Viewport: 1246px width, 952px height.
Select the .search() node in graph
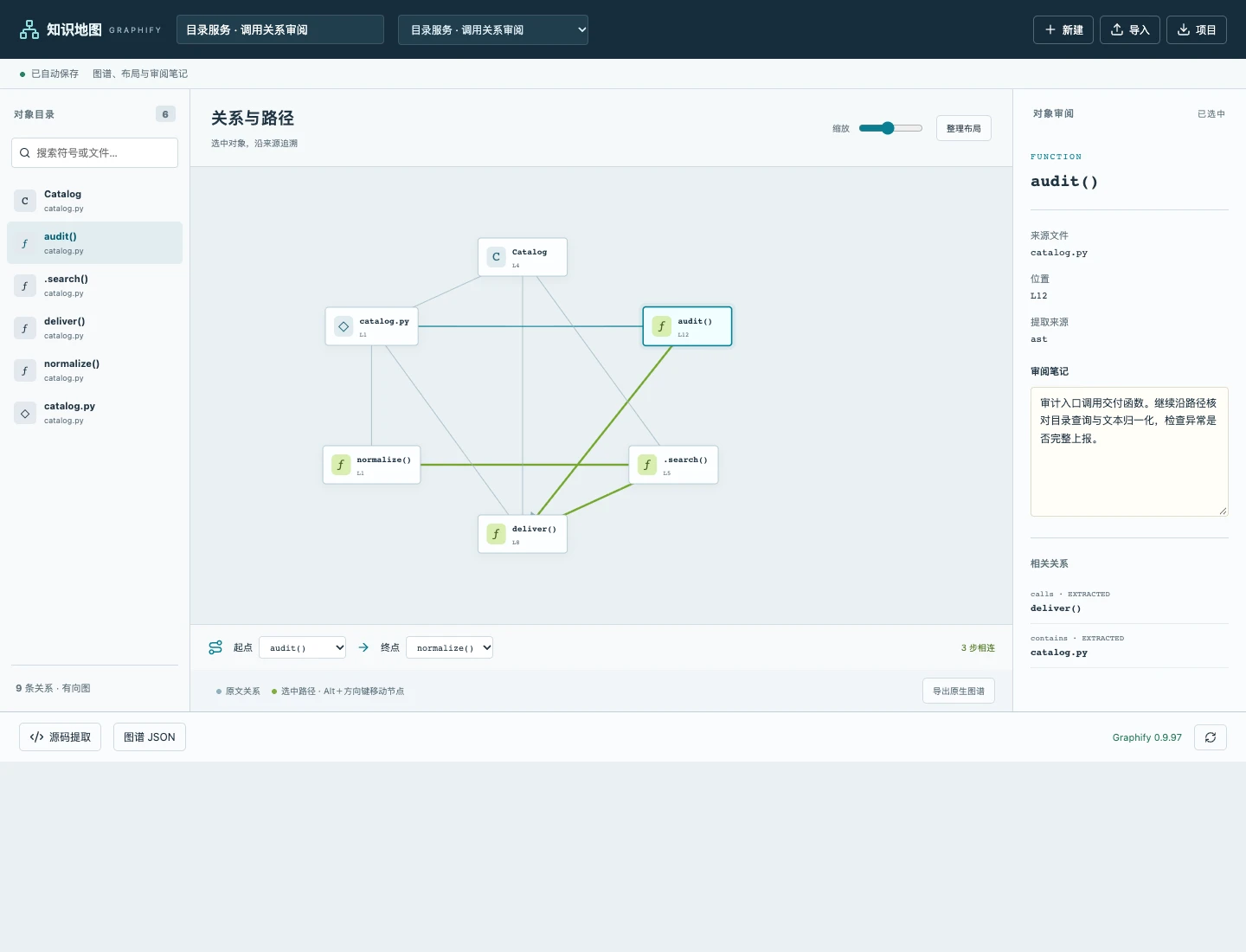click(x=673, y=465)
